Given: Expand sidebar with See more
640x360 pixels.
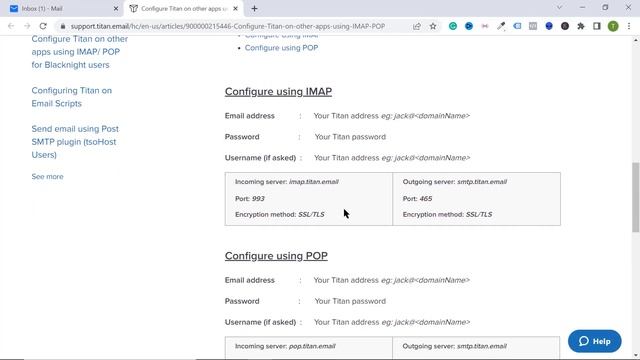Looking at the screenshot, I should [x=47, y=177].
